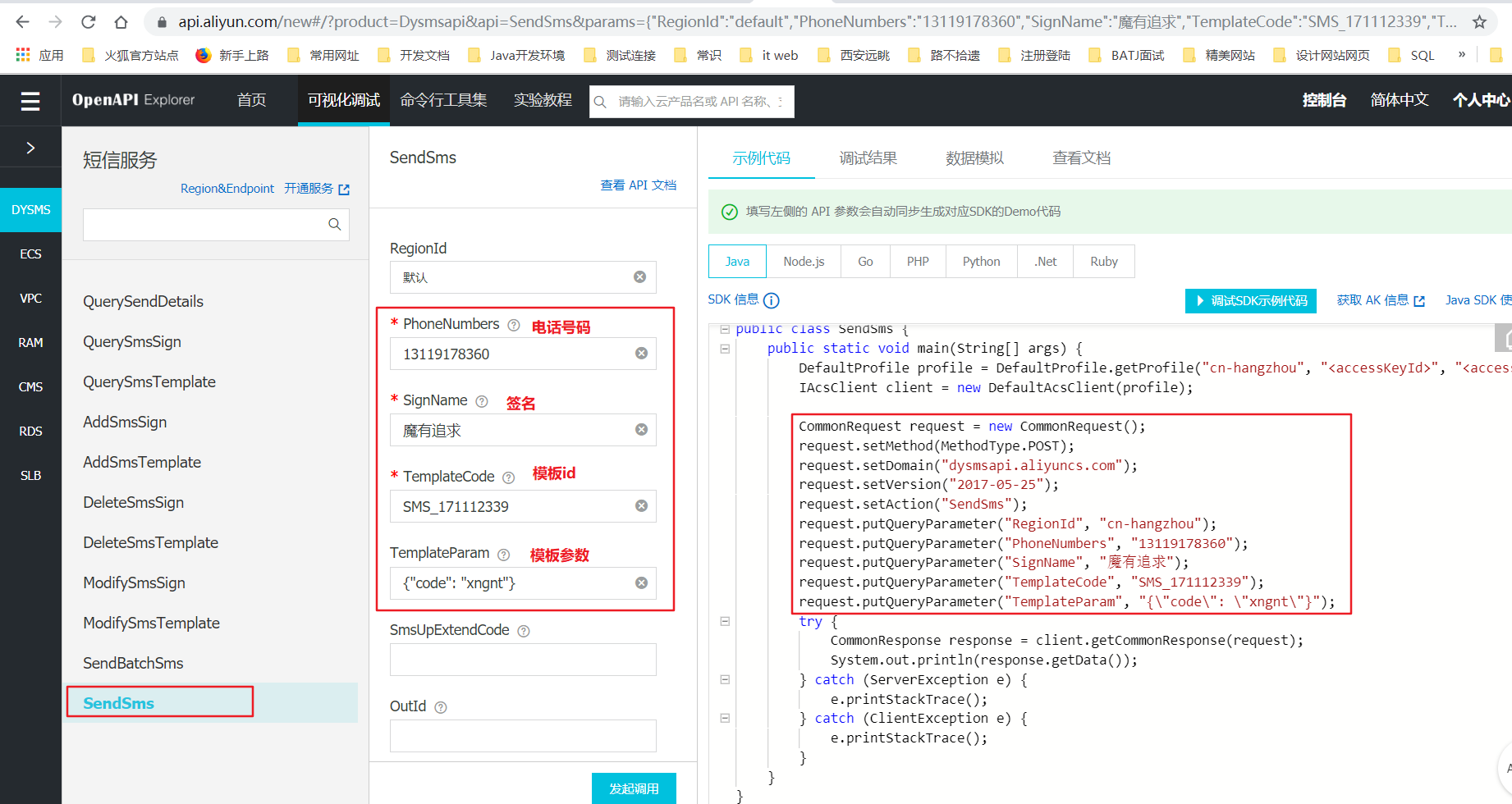This screenshot has height=804, width=1512.
Task: Select the PHP code language tab
Action: point(918,262)
